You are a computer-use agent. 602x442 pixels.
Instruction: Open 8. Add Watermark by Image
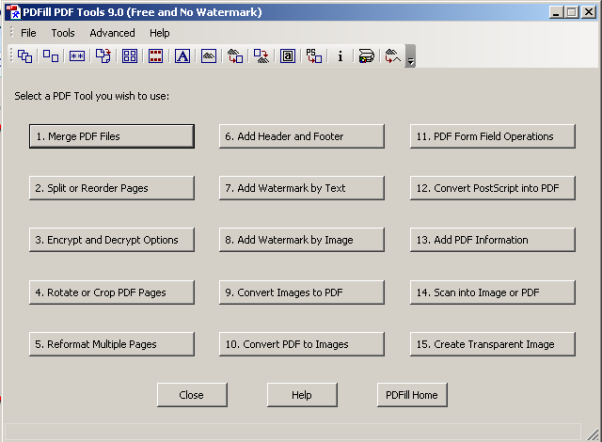coord(301,240)
